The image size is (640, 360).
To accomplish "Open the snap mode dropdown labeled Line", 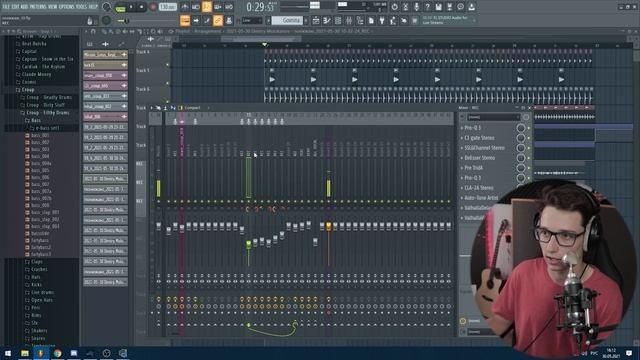I will [x=252, y=20].
